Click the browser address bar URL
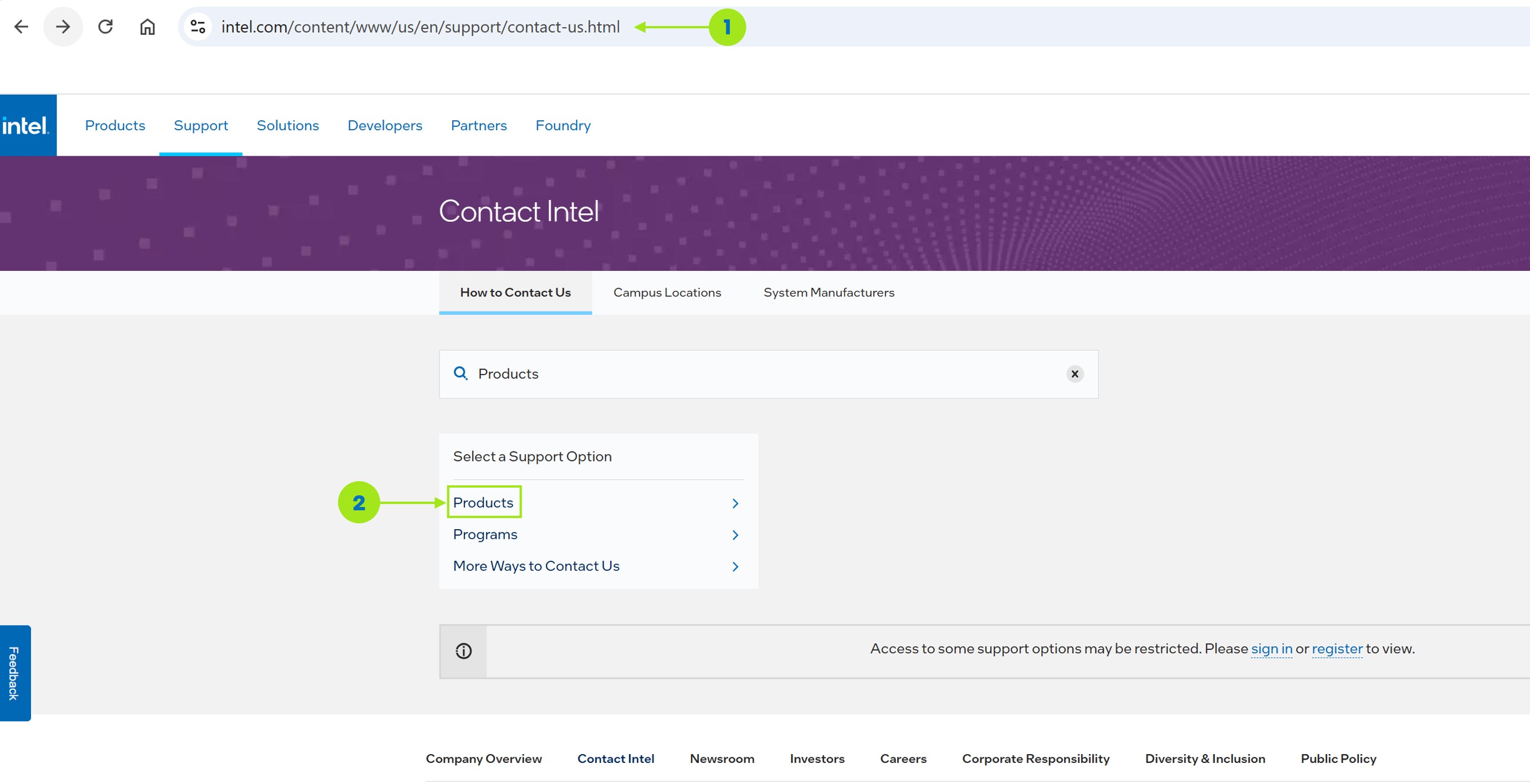This screenshot has width=1530, height=784. click(x=421, y=27)
